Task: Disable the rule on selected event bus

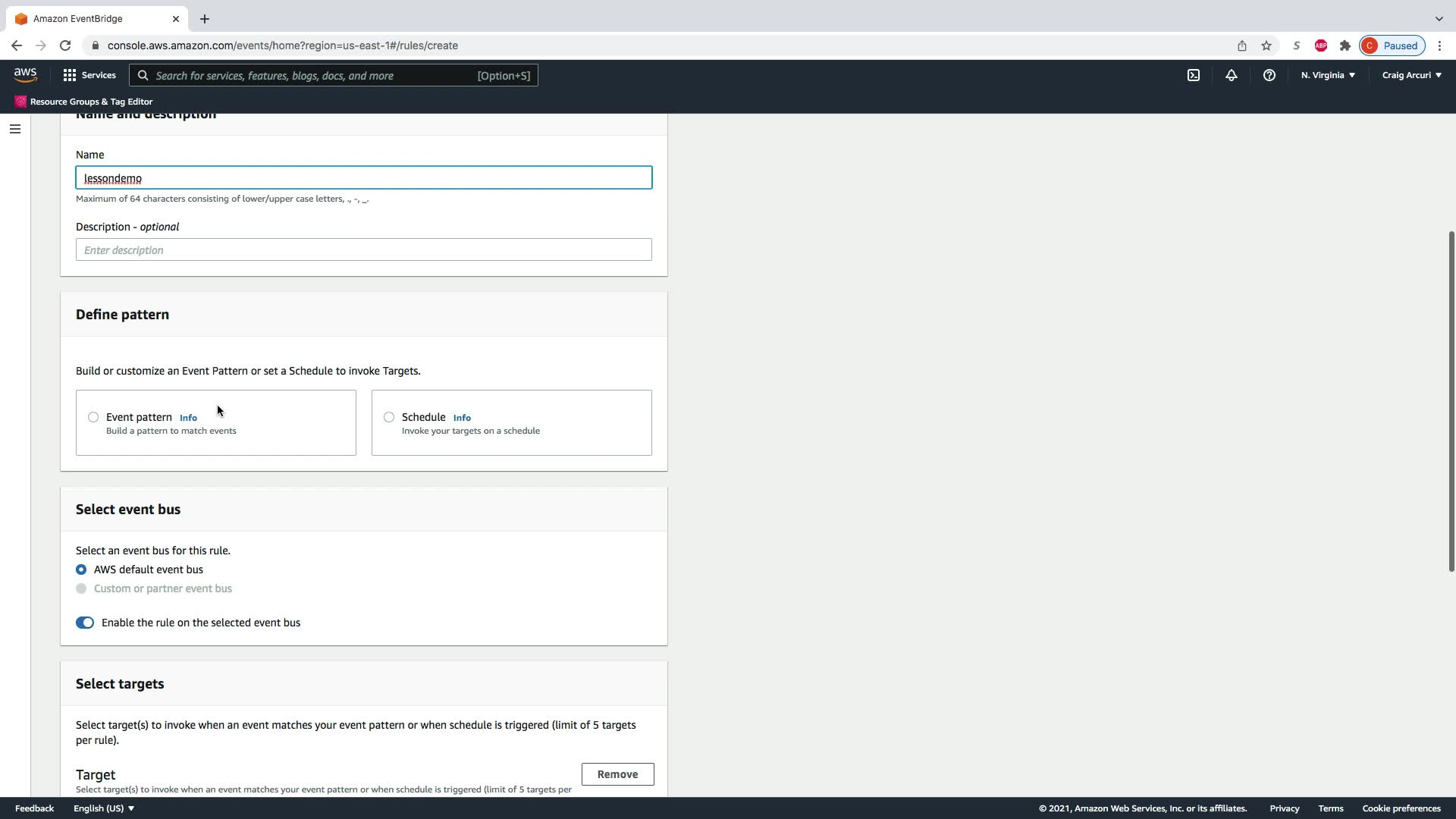Action: click(x=85, y=623)
